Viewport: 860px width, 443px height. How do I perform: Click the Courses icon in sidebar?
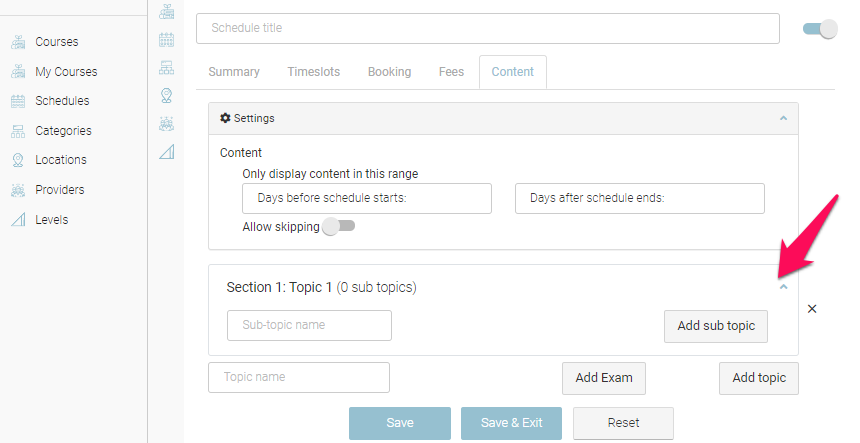pos(18,42)
